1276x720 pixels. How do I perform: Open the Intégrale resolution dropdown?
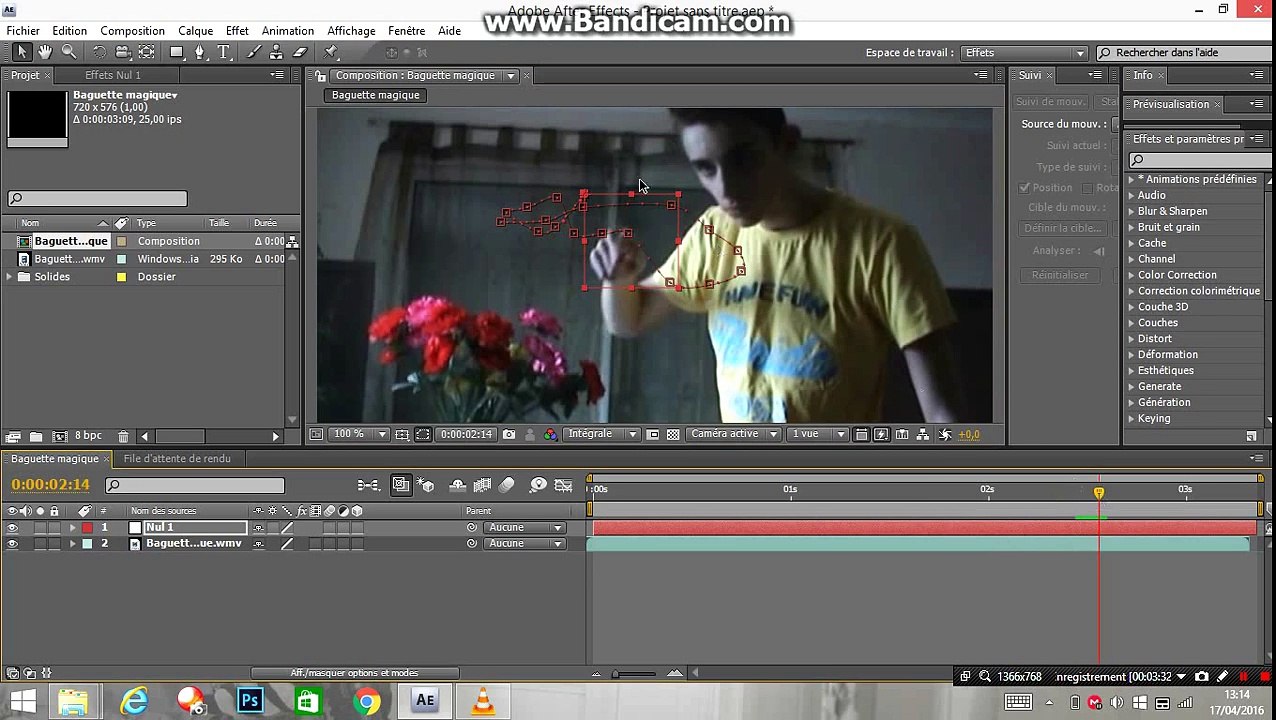(x=601, y=434)
